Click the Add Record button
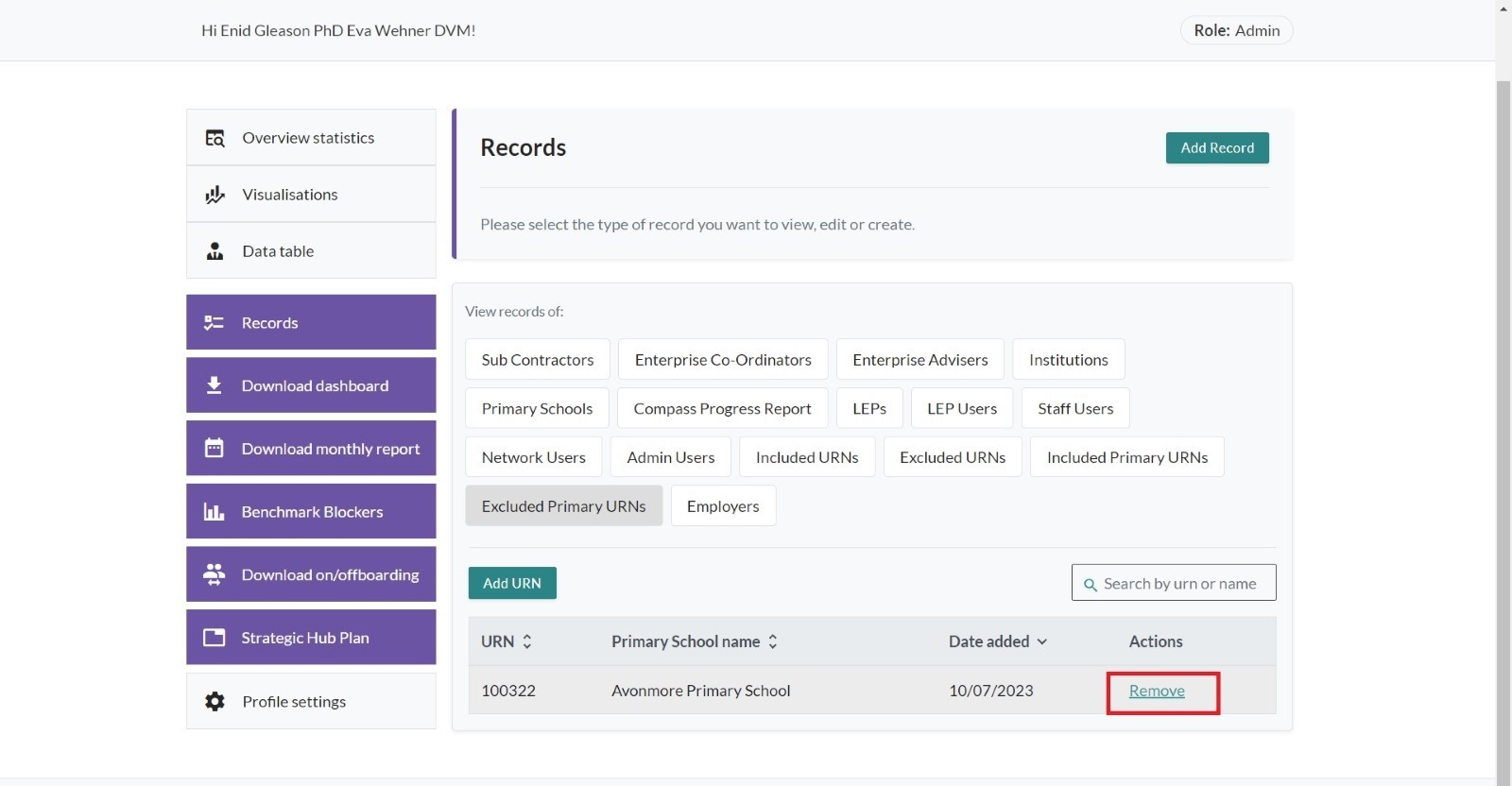The width and height of the screenshot is (1512, 786). coord(1217,147)
